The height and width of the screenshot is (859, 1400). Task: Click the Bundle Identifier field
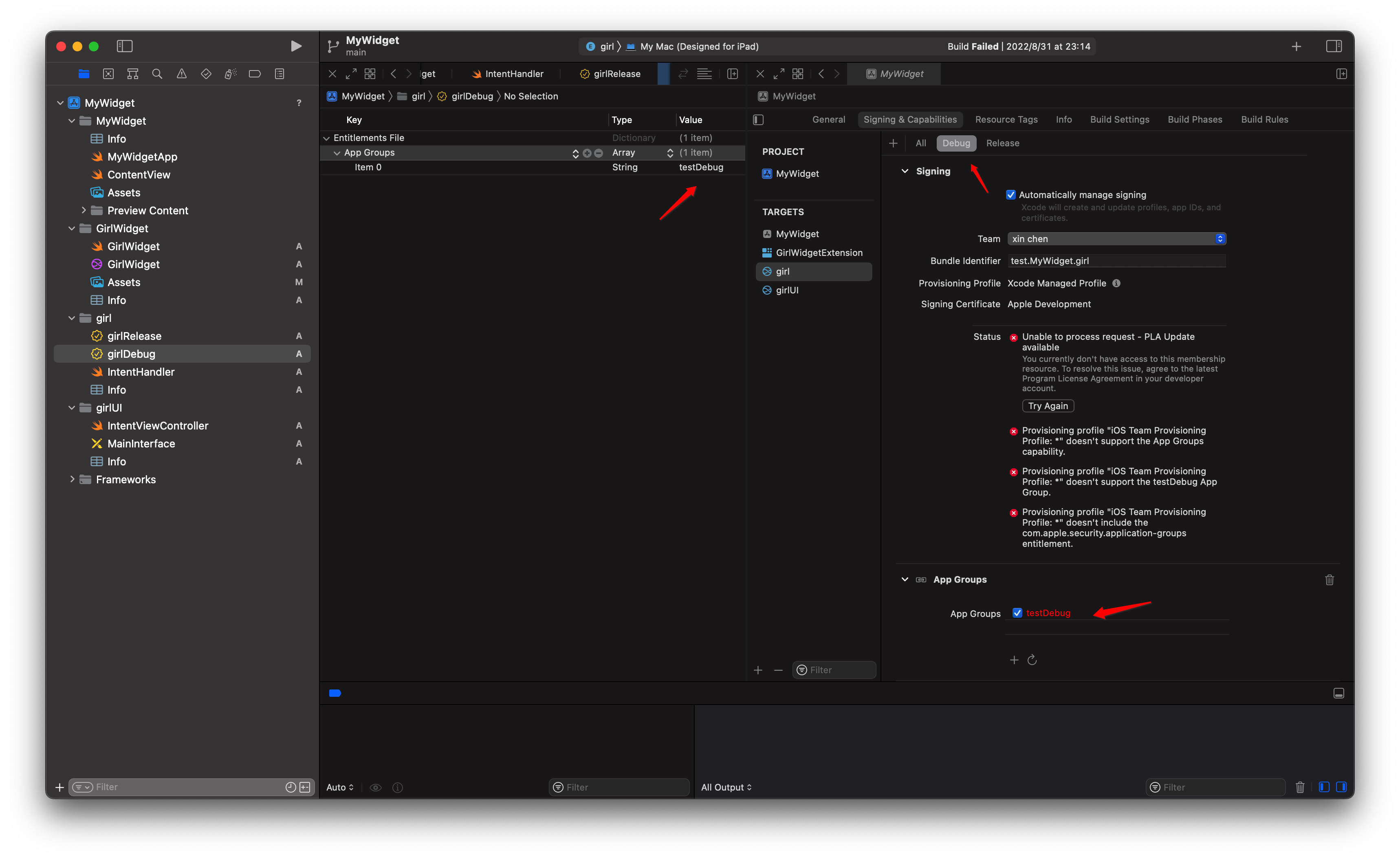[x=1117, y=261]
